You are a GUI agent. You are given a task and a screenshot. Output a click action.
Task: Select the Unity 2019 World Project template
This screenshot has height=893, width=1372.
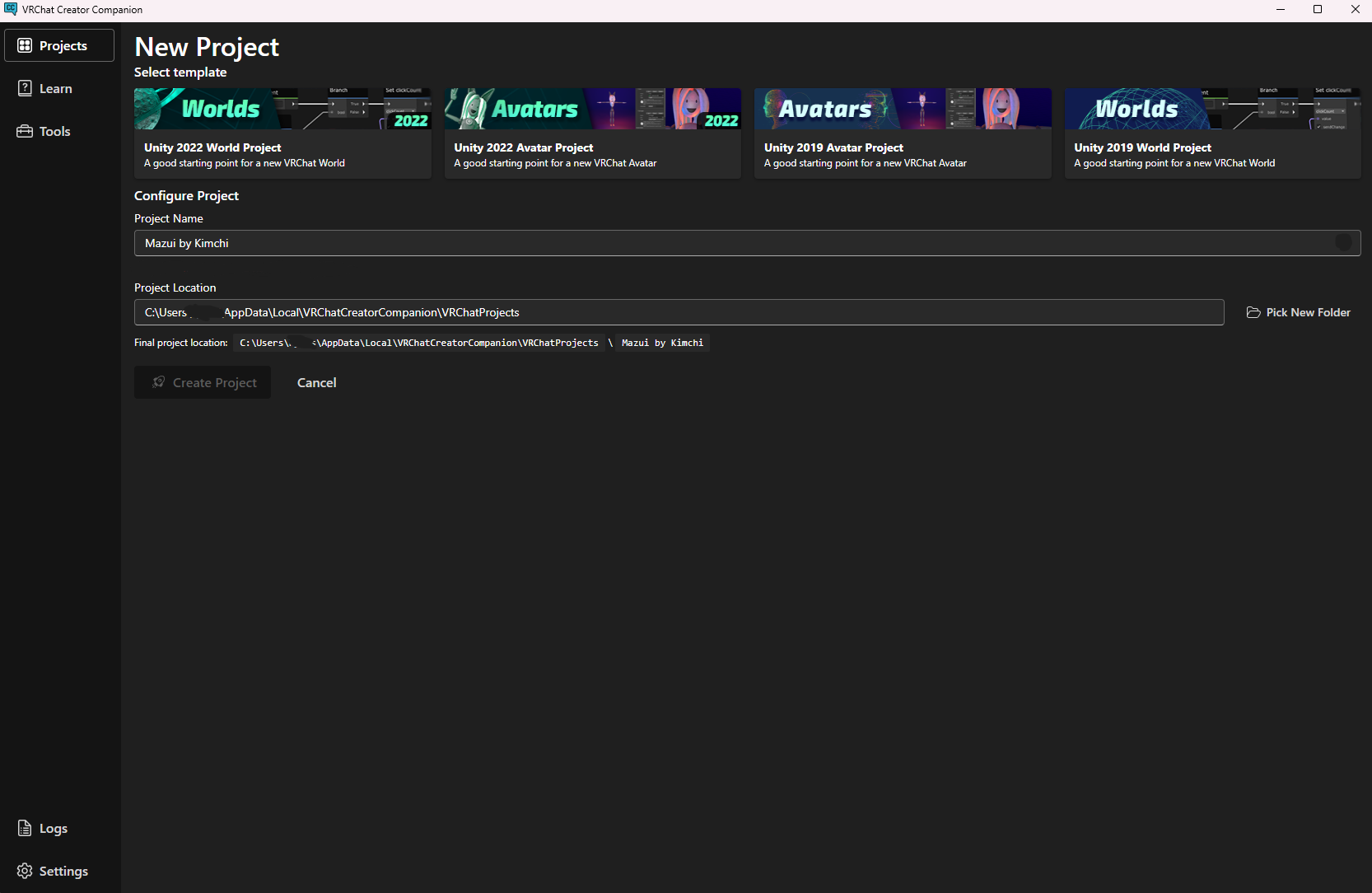1213,133
